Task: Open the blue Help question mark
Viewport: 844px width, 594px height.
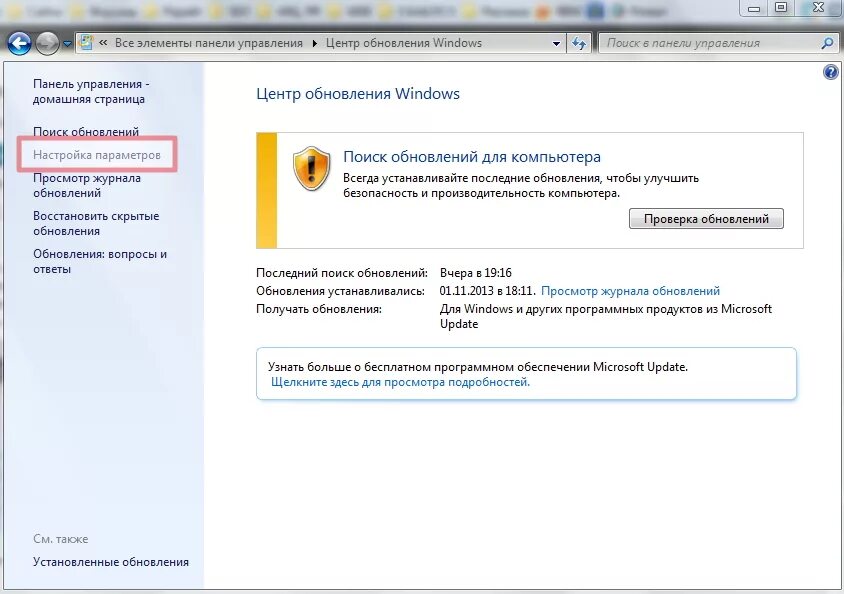Action: pyautogui.click(x=831, y=72)
